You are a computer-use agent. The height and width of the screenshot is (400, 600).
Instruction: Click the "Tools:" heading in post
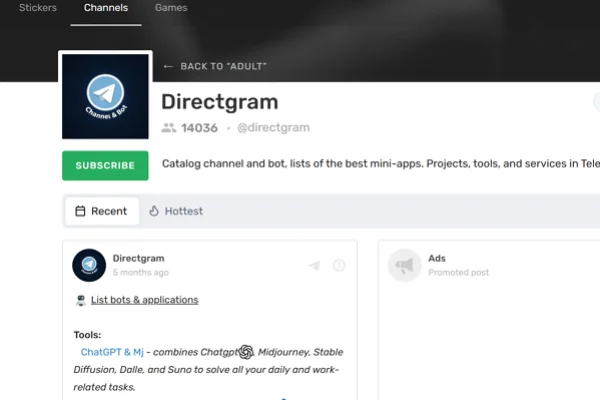click(88, 335)
